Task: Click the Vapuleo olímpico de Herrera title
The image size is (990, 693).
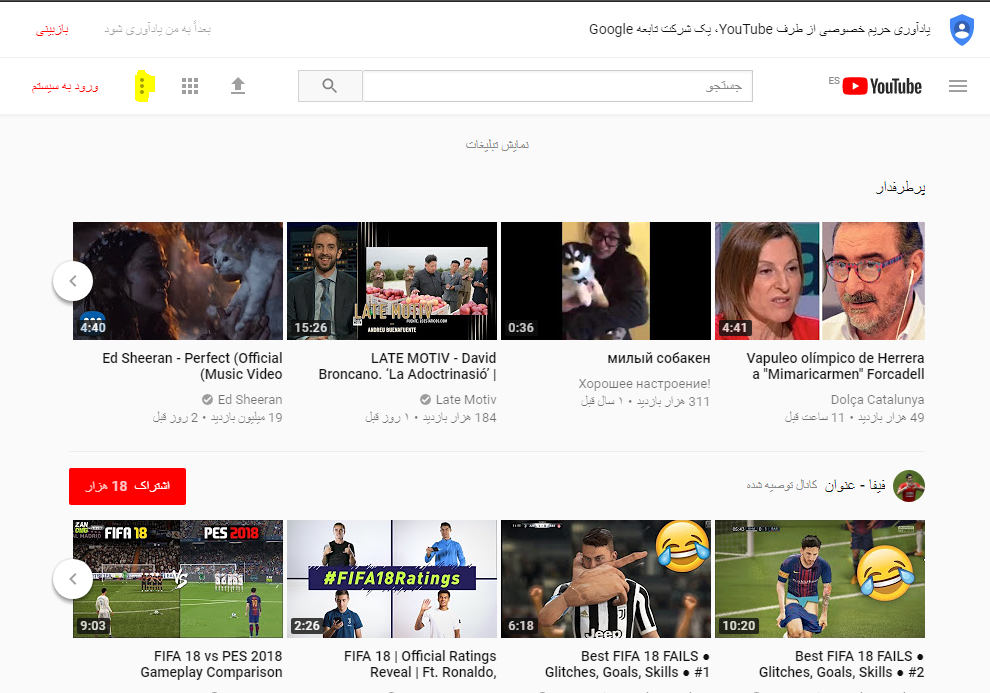Action: click(835, 366)
